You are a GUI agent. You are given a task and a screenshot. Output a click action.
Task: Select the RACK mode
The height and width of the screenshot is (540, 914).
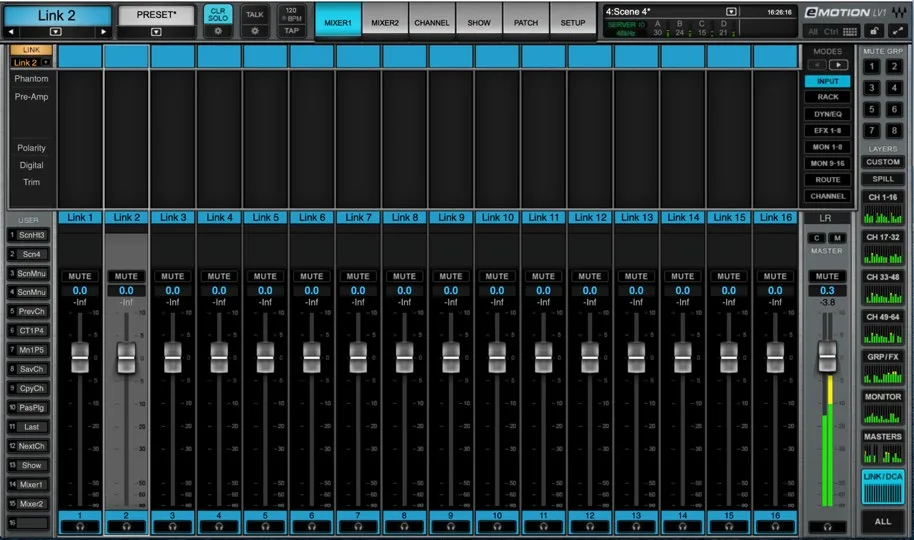coord(827,97)
